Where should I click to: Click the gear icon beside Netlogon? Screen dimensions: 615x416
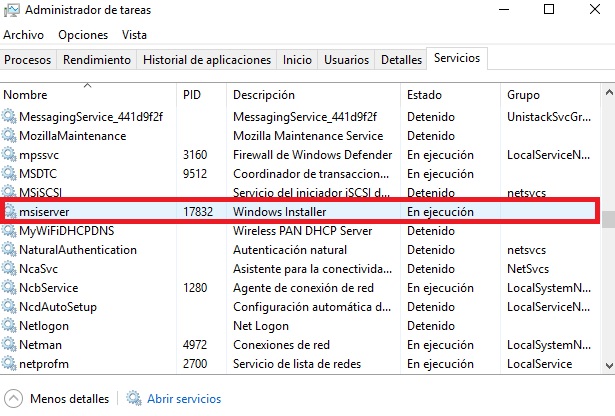click(9, 325)
